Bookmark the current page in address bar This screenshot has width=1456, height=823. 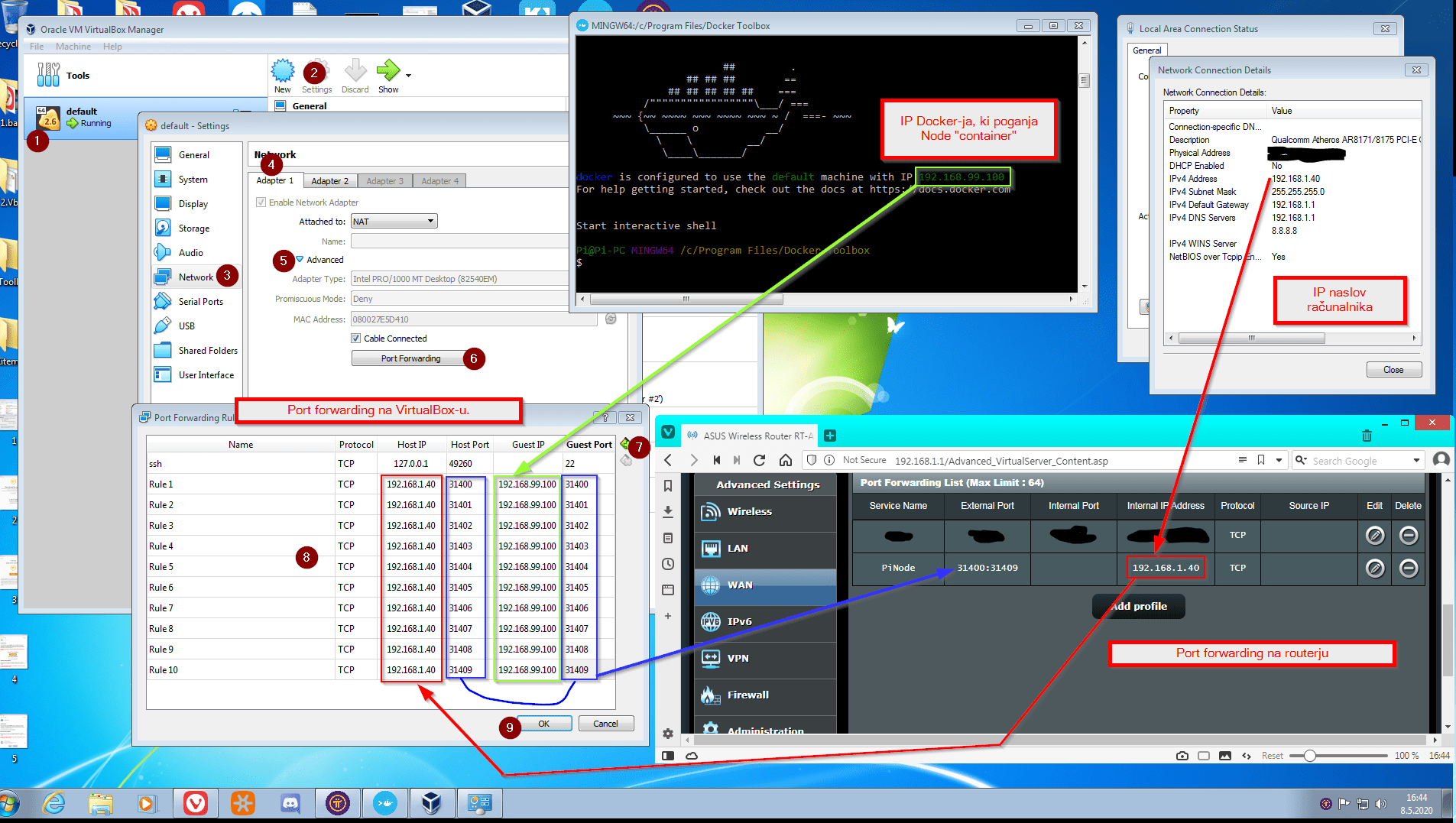point(1261,460)
